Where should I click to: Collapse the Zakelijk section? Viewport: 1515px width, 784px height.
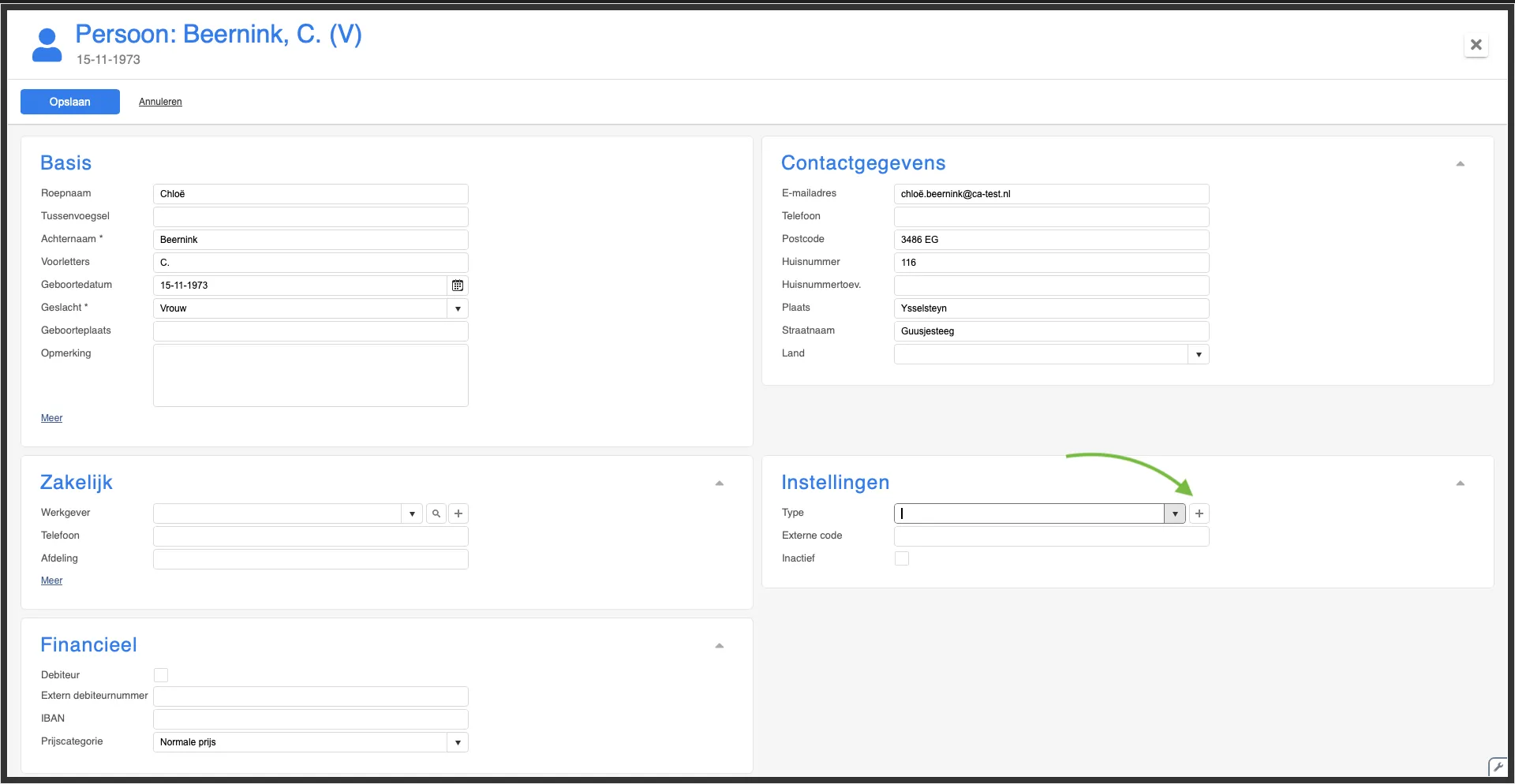[x=720, y=483]
